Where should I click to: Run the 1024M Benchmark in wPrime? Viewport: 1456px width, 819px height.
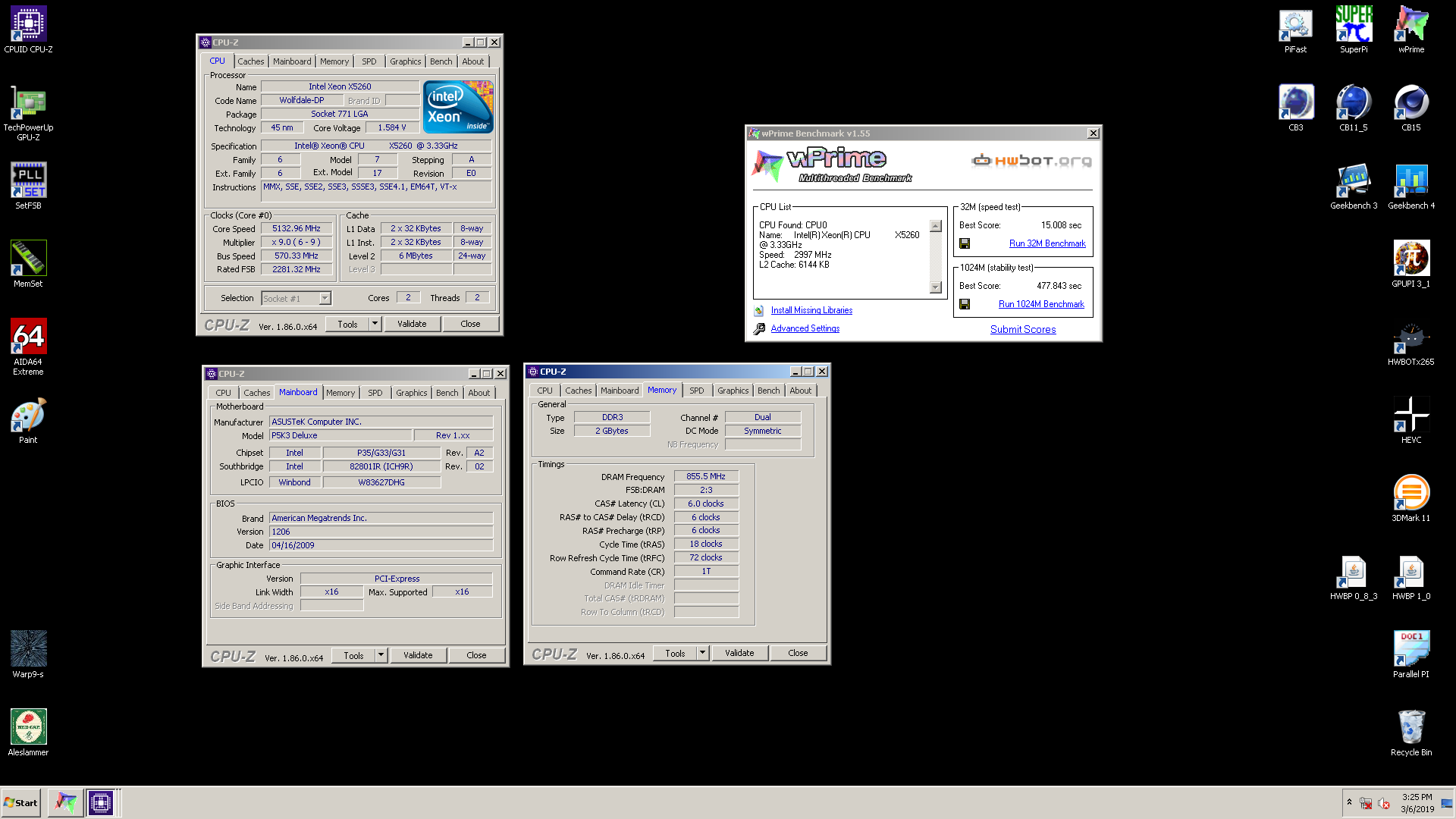click(x=1041, y=304)
